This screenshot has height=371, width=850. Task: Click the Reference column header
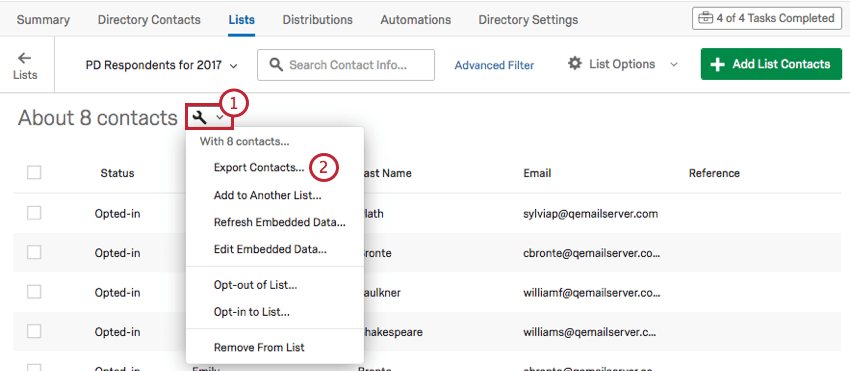point(714,174)
